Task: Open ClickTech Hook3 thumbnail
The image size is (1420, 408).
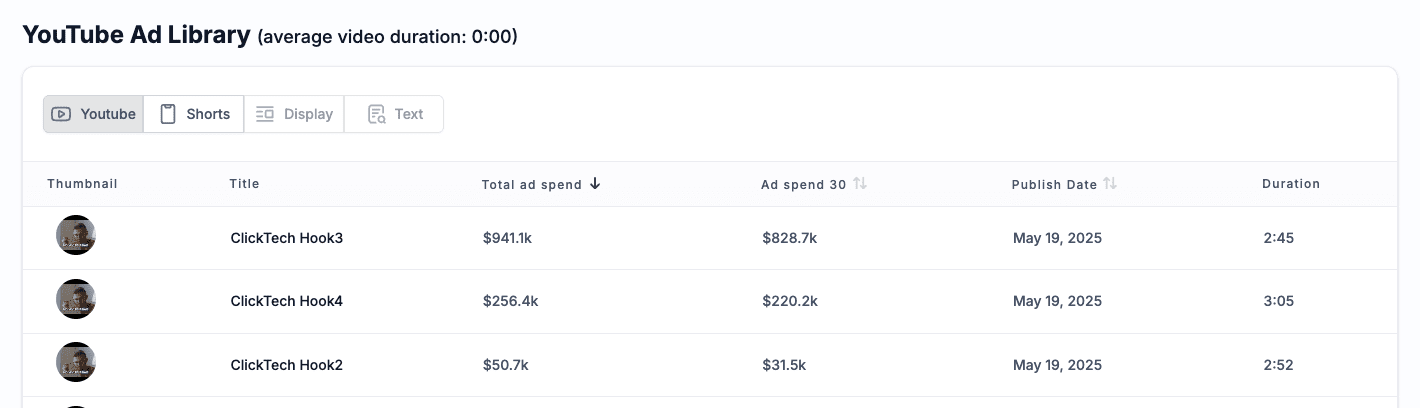Action: coord(76,235)
